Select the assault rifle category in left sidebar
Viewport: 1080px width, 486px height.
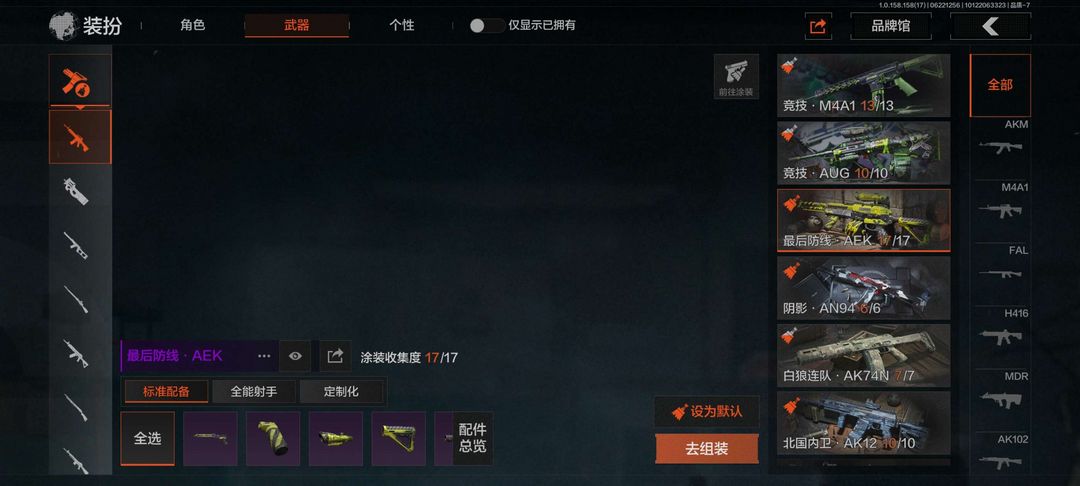(80, 137)
